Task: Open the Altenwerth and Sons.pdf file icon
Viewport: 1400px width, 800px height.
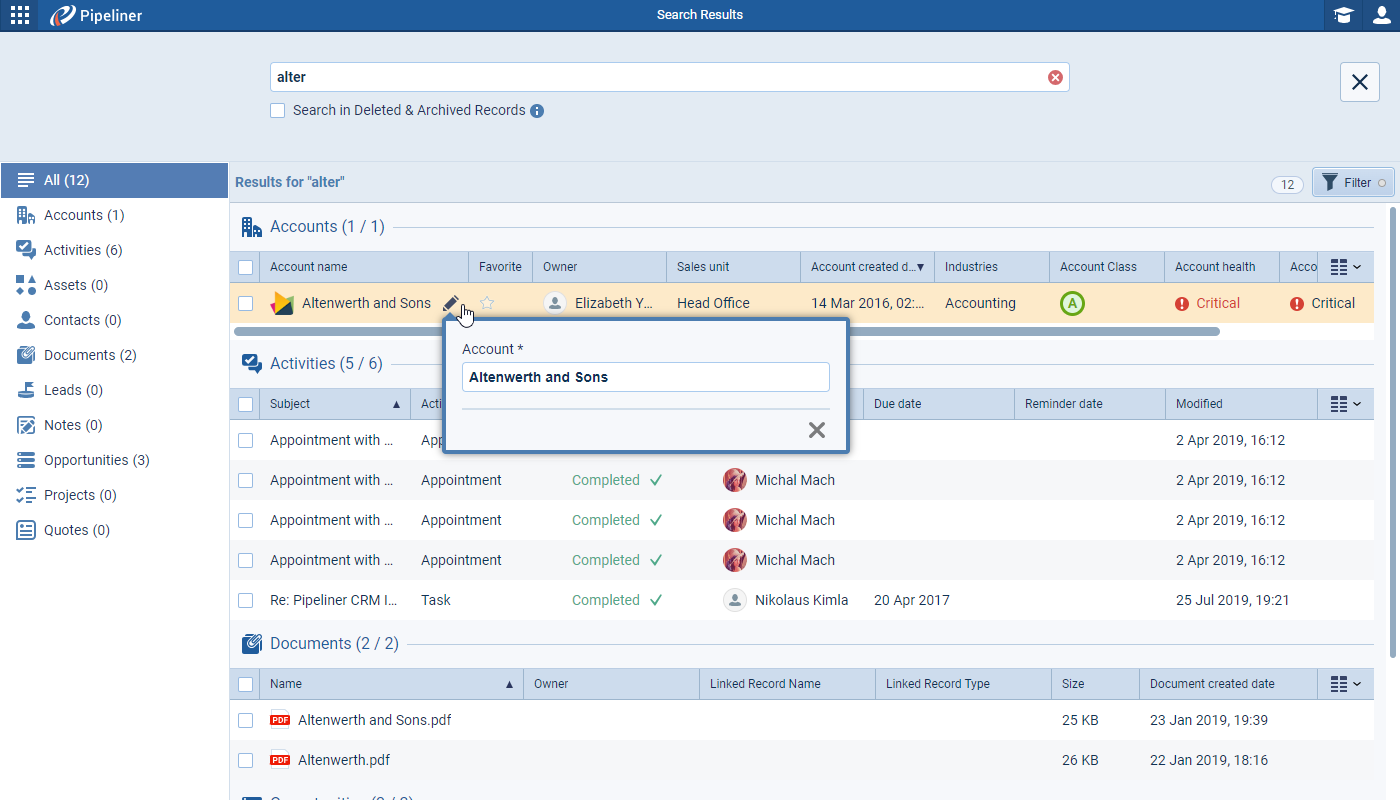Action: click(280, 720)
